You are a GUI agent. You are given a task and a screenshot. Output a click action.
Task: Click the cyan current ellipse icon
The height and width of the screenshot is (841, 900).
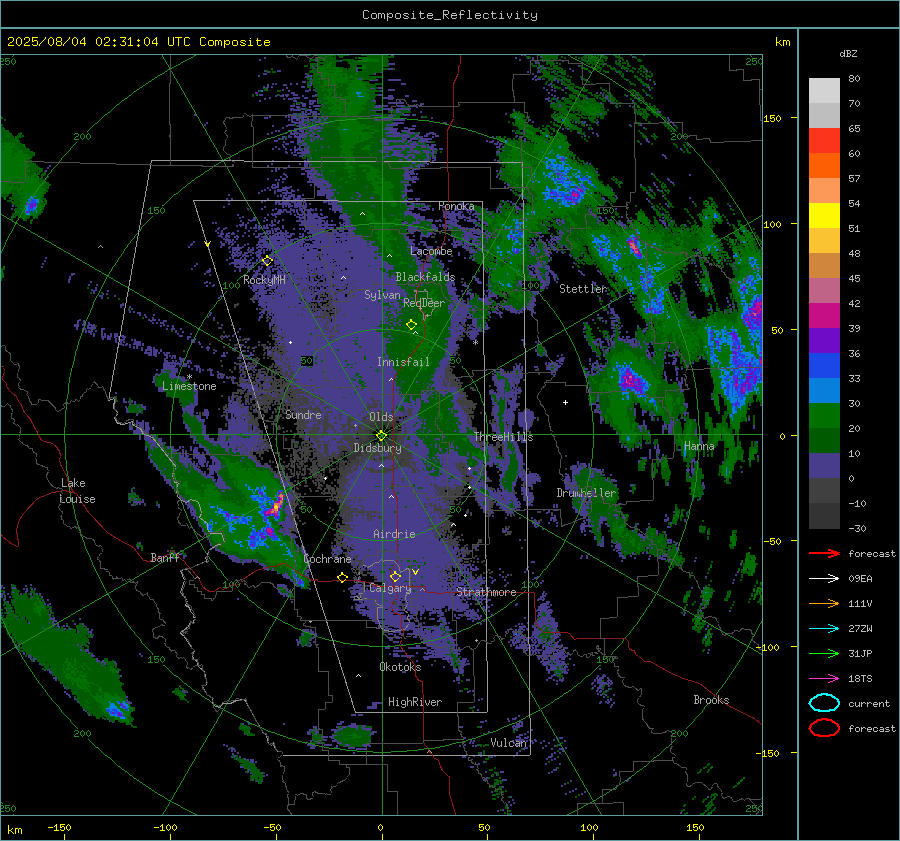click(x=824, y=703)
